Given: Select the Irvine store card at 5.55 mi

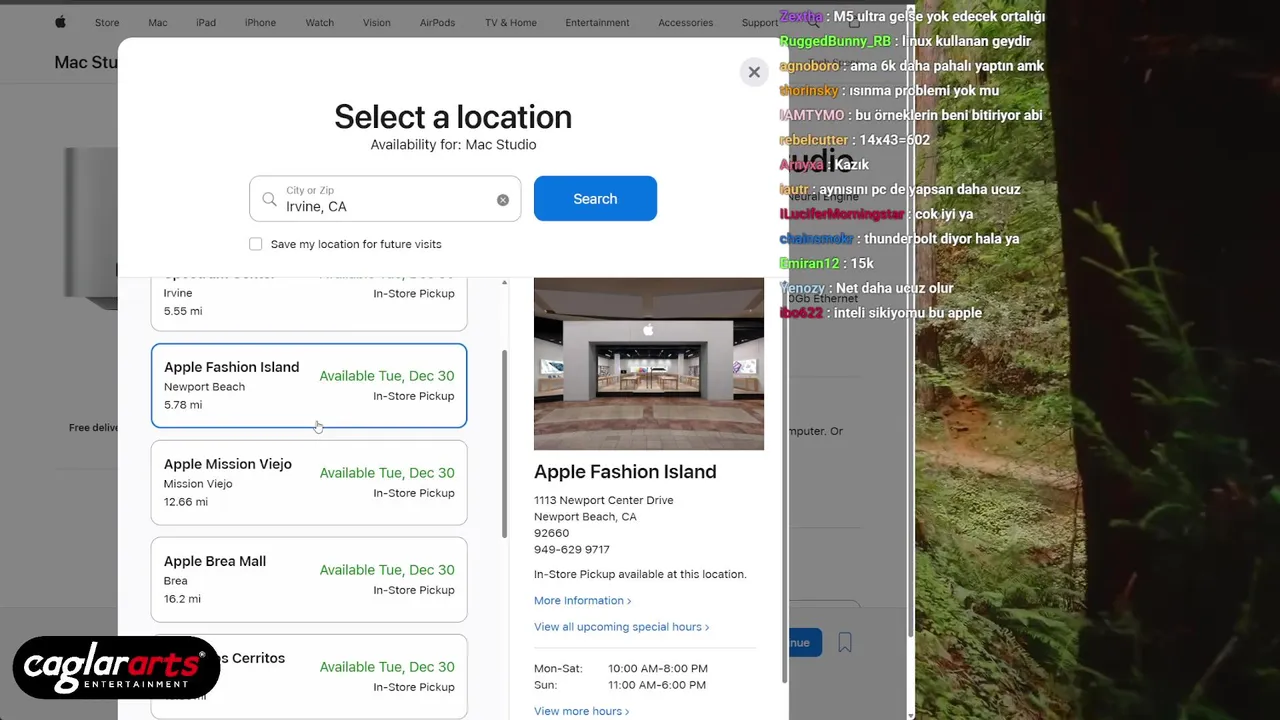Looking at the screenshot, I should (x=309, y=303).
